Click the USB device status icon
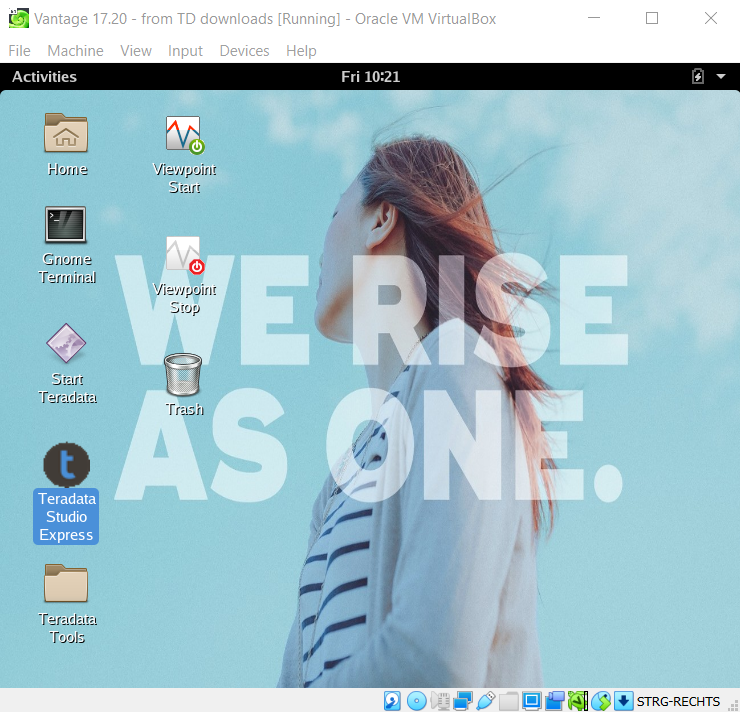The width and height of the screenshot is (740, 712). (486, 701)
